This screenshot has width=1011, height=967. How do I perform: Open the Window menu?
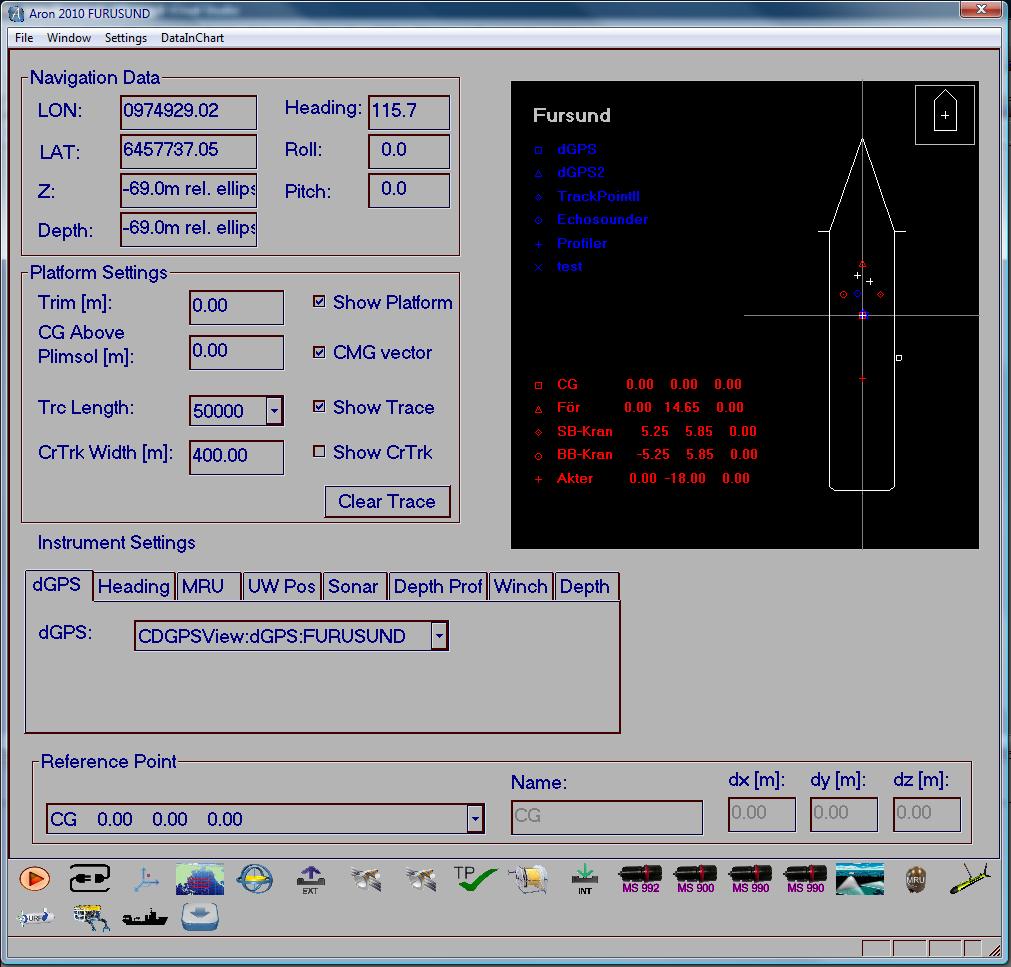pos(69,37)
